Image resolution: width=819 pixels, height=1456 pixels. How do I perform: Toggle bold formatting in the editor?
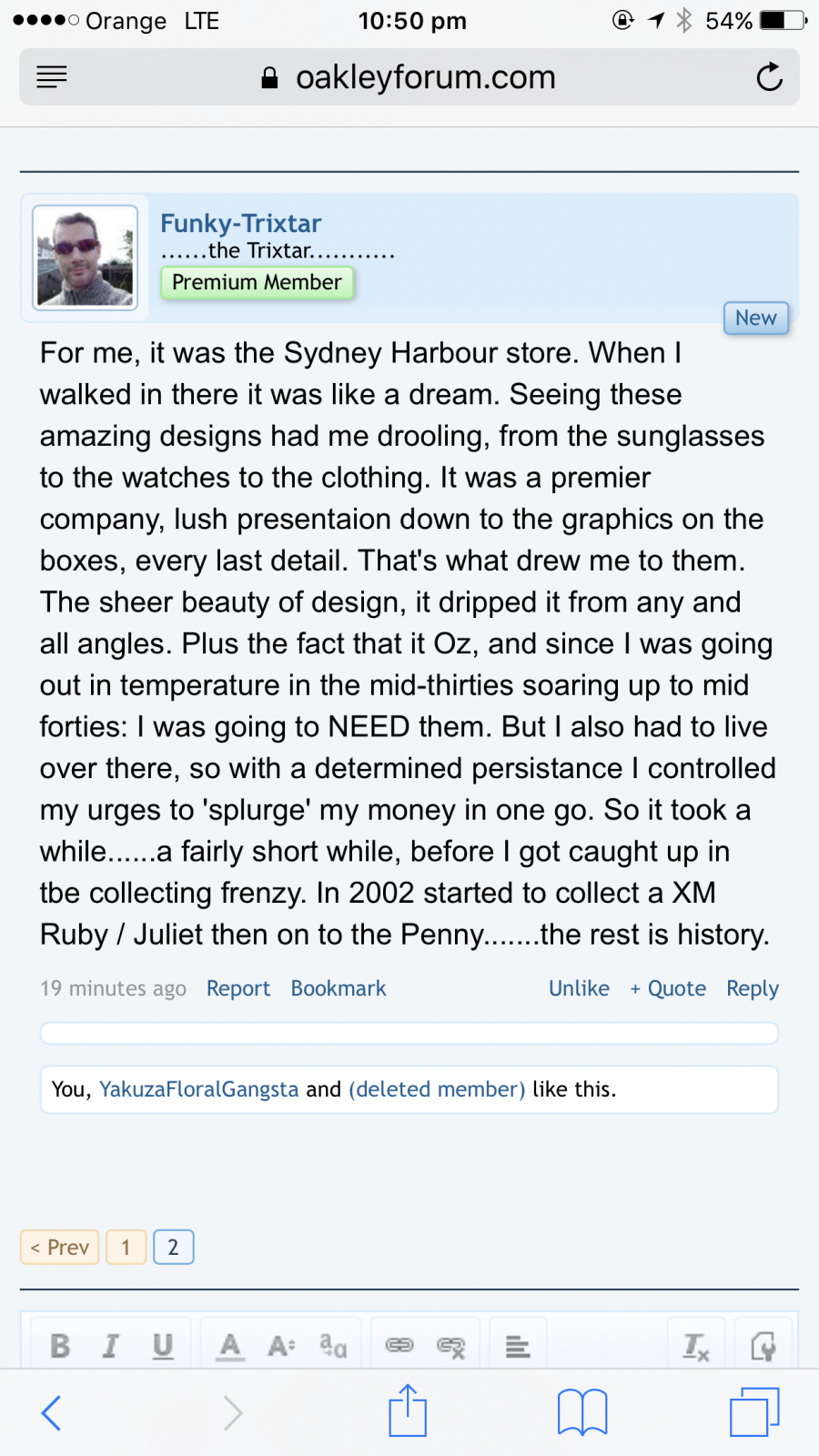(x=60, y=1345)
